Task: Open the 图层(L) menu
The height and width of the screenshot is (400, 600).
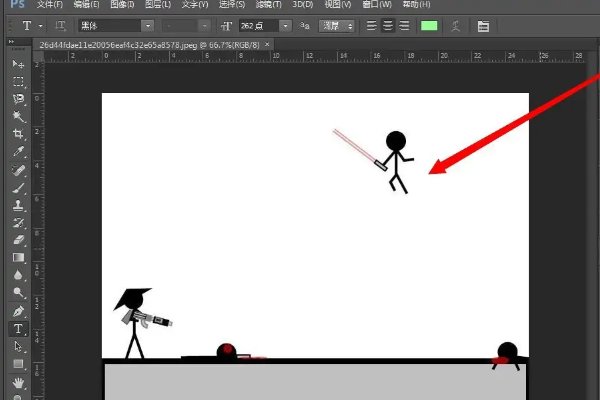Action: (158, 5)
